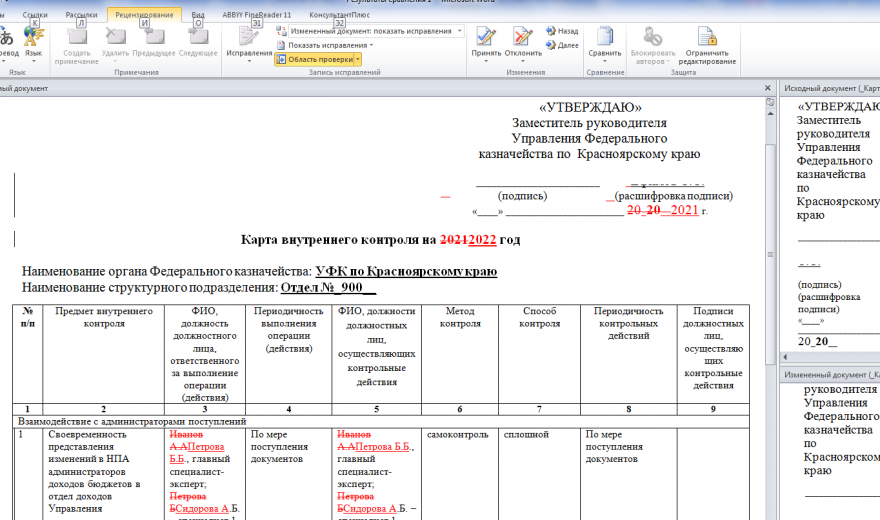Select the Рецензирование tab
Screen dimensions: 880x520
(x=144, y=15)
